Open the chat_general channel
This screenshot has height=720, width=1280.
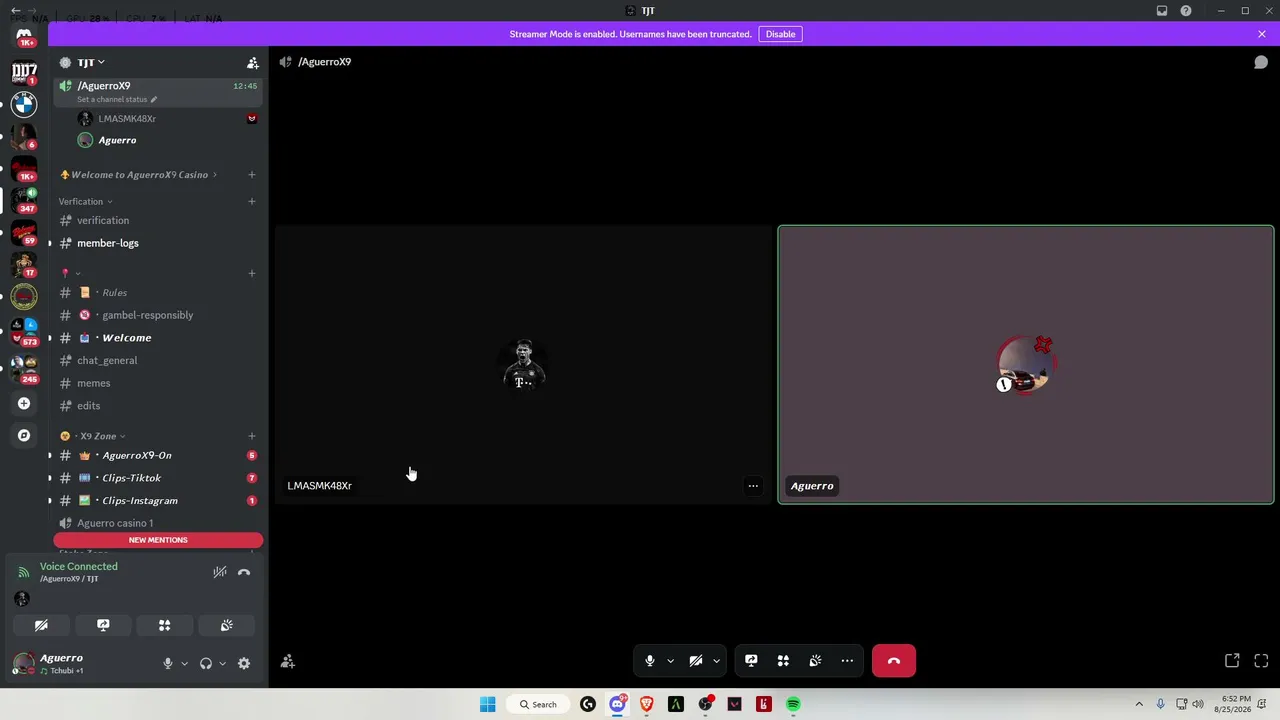click(157, 361)
